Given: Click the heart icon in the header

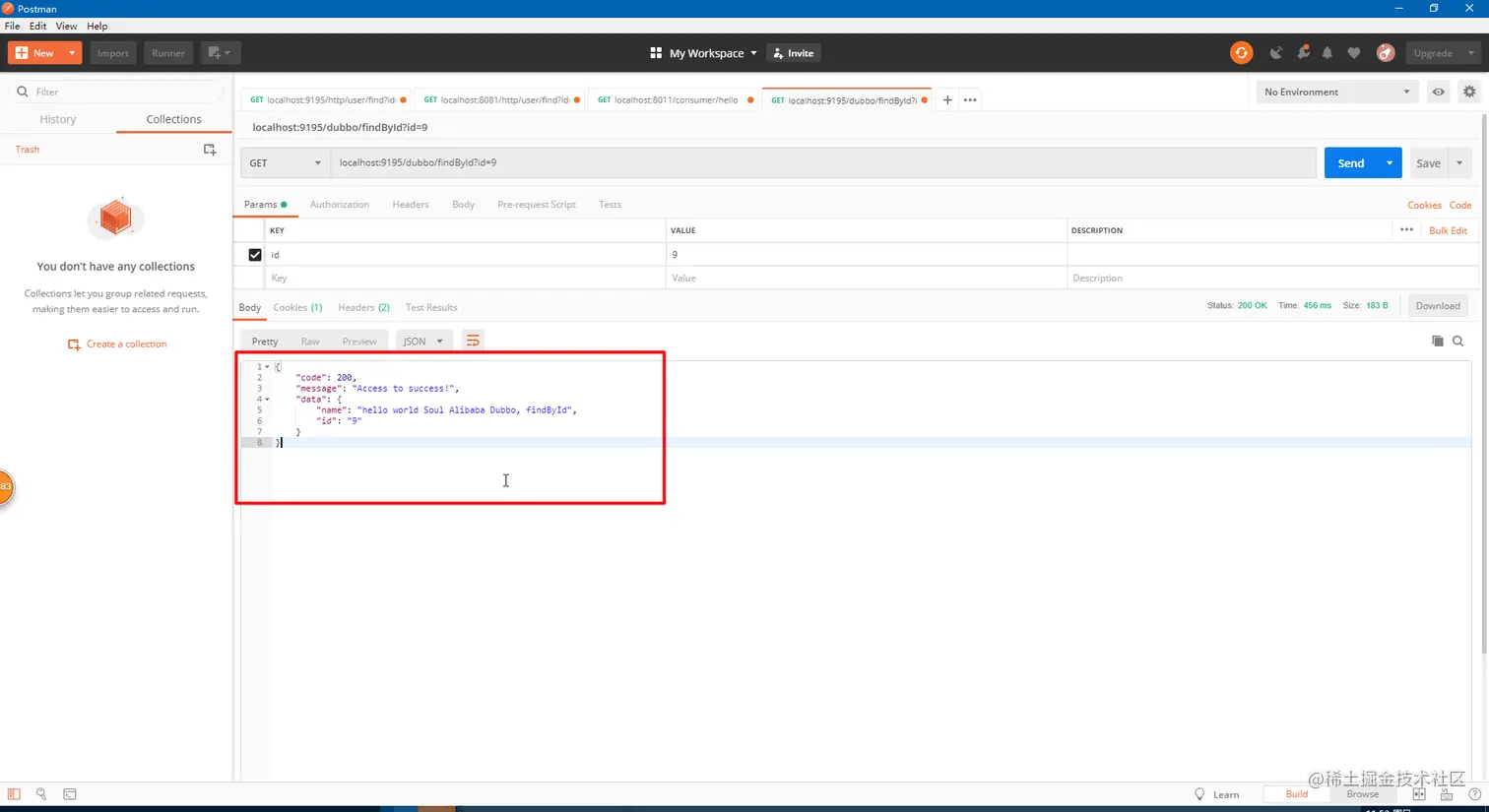Looking at the screenshot, I should 1354,53.
